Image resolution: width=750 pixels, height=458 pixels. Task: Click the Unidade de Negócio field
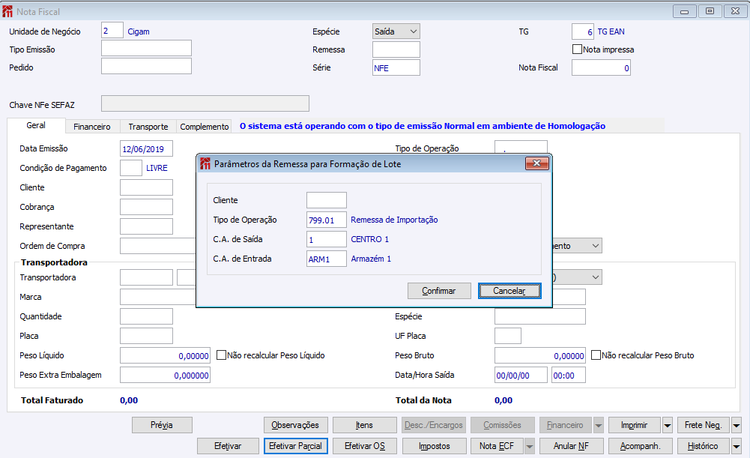[x=112, y=31]
